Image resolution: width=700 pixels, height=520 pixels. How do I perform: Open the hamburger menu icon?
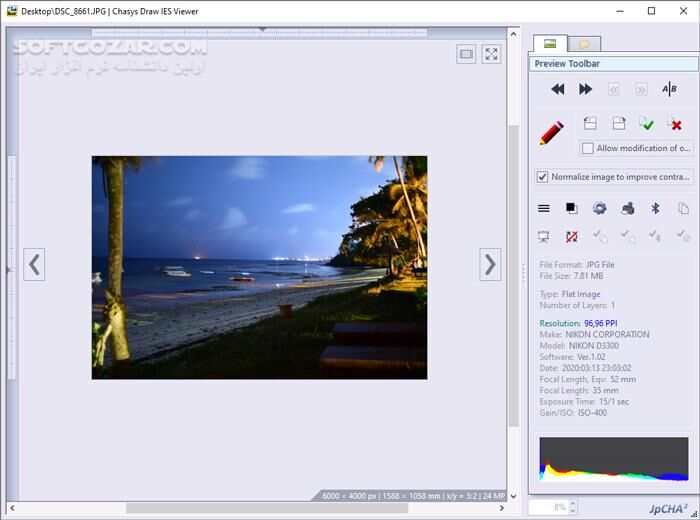(x=544, y=208)
